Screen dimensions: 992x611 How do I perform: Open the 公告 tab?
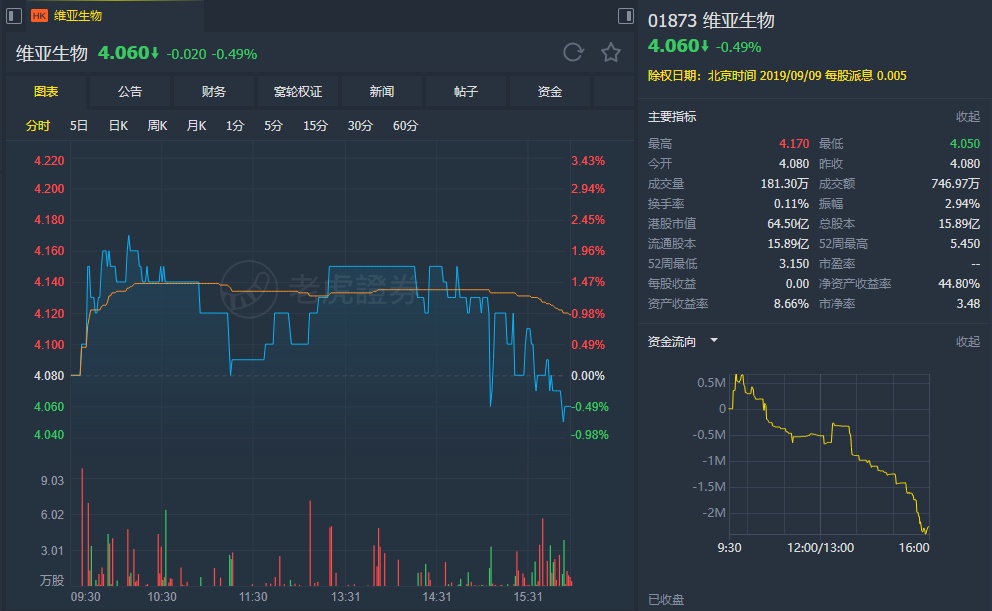click(x=130, y=92)
